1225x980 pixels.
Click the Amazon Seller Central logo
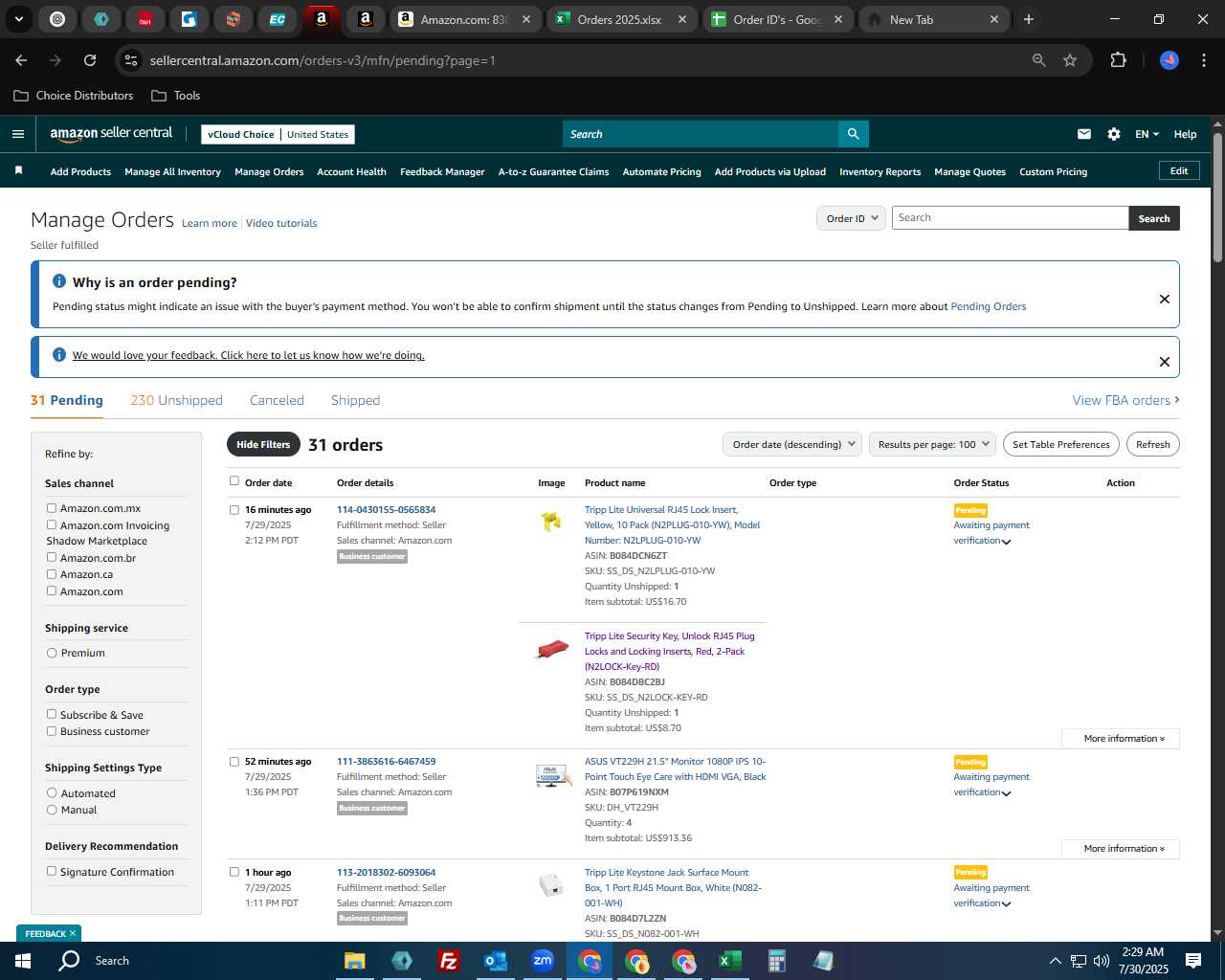(111, 134)
